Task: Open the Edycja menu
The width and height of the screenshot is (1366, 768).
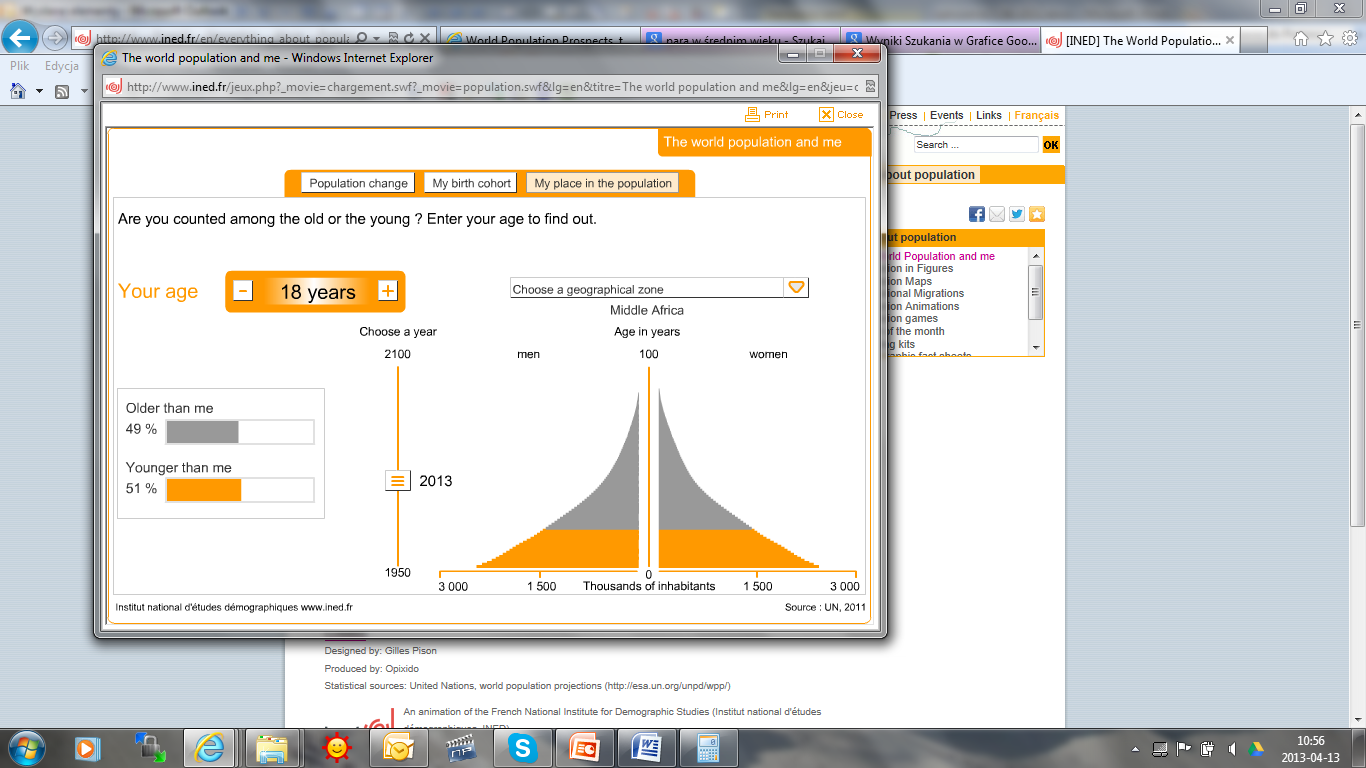Action: (62, 66)
